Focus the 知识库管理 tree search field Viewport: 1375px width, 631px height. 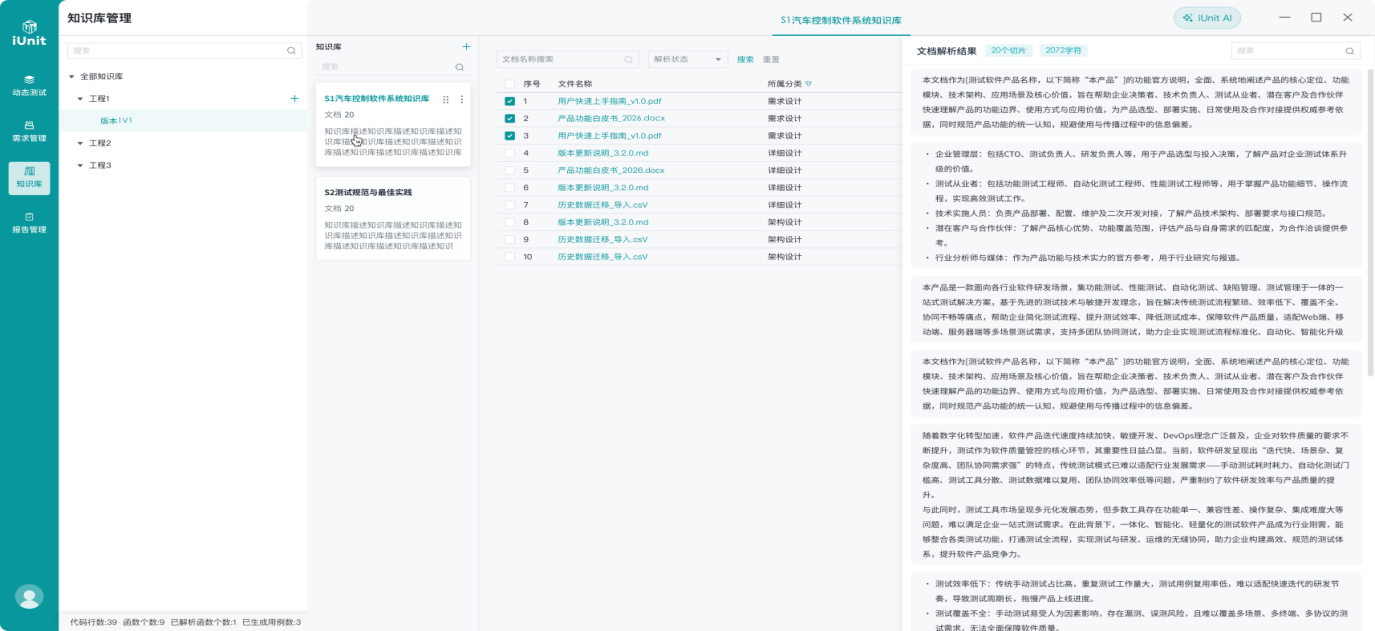pos(184,50)
